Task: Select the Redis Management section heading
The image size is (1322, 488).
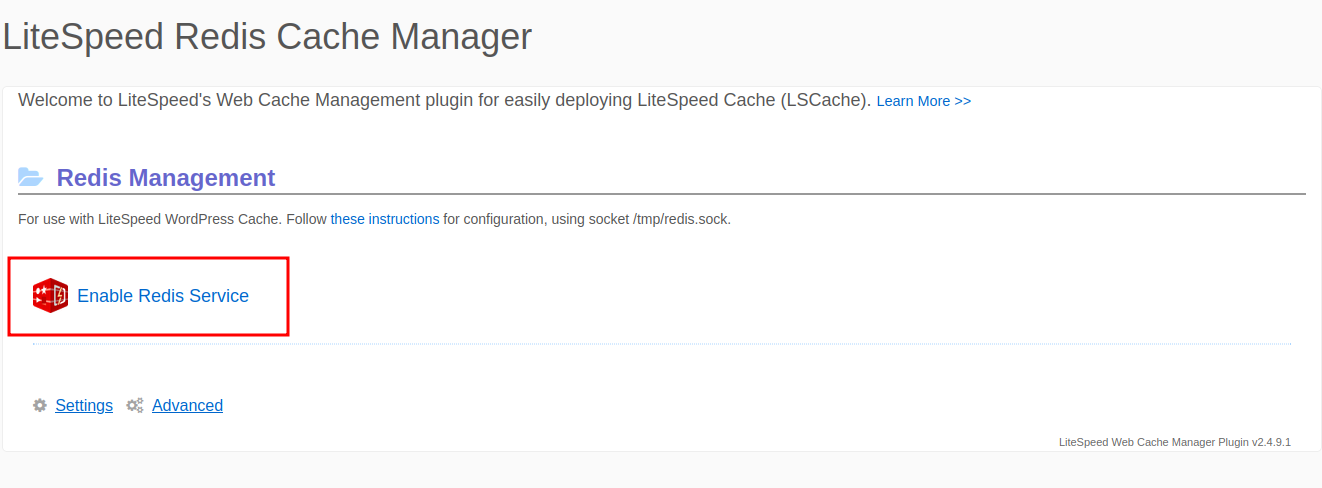Action: pos(166,178)
